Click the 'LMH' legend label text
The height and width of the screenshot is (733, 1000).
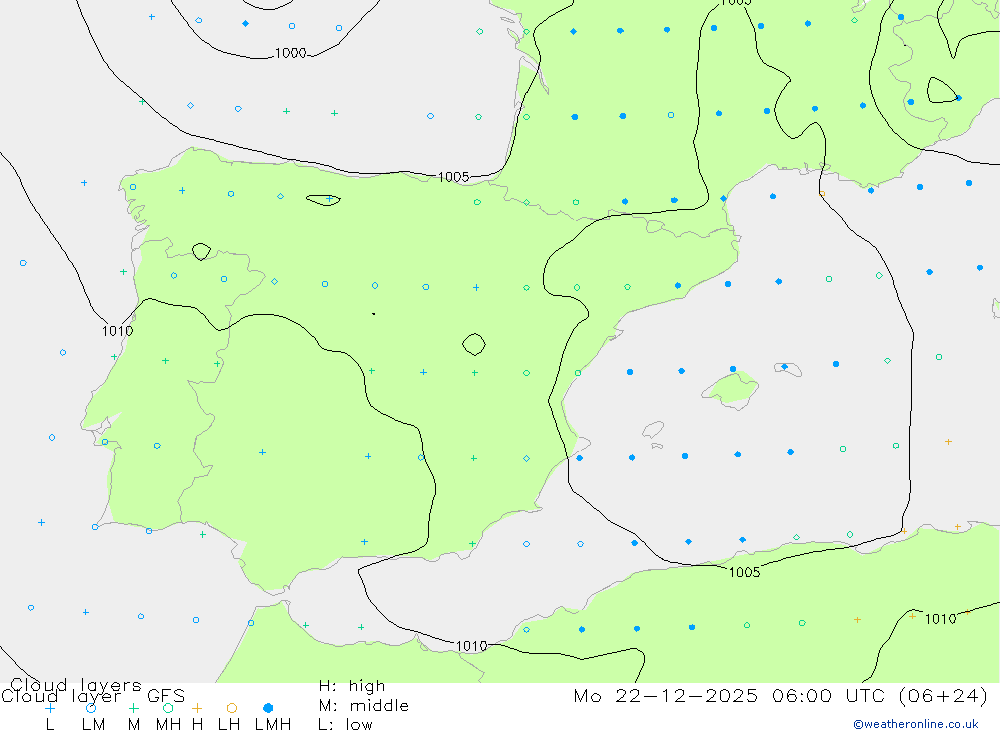[x=273, y=725]
